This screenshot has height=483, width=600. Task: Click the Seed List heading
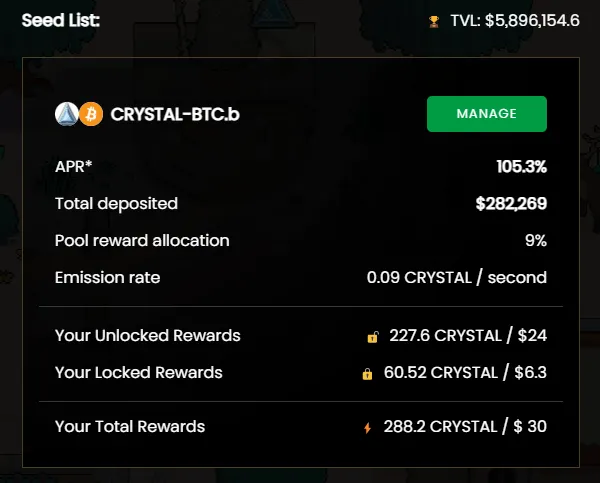61,20
